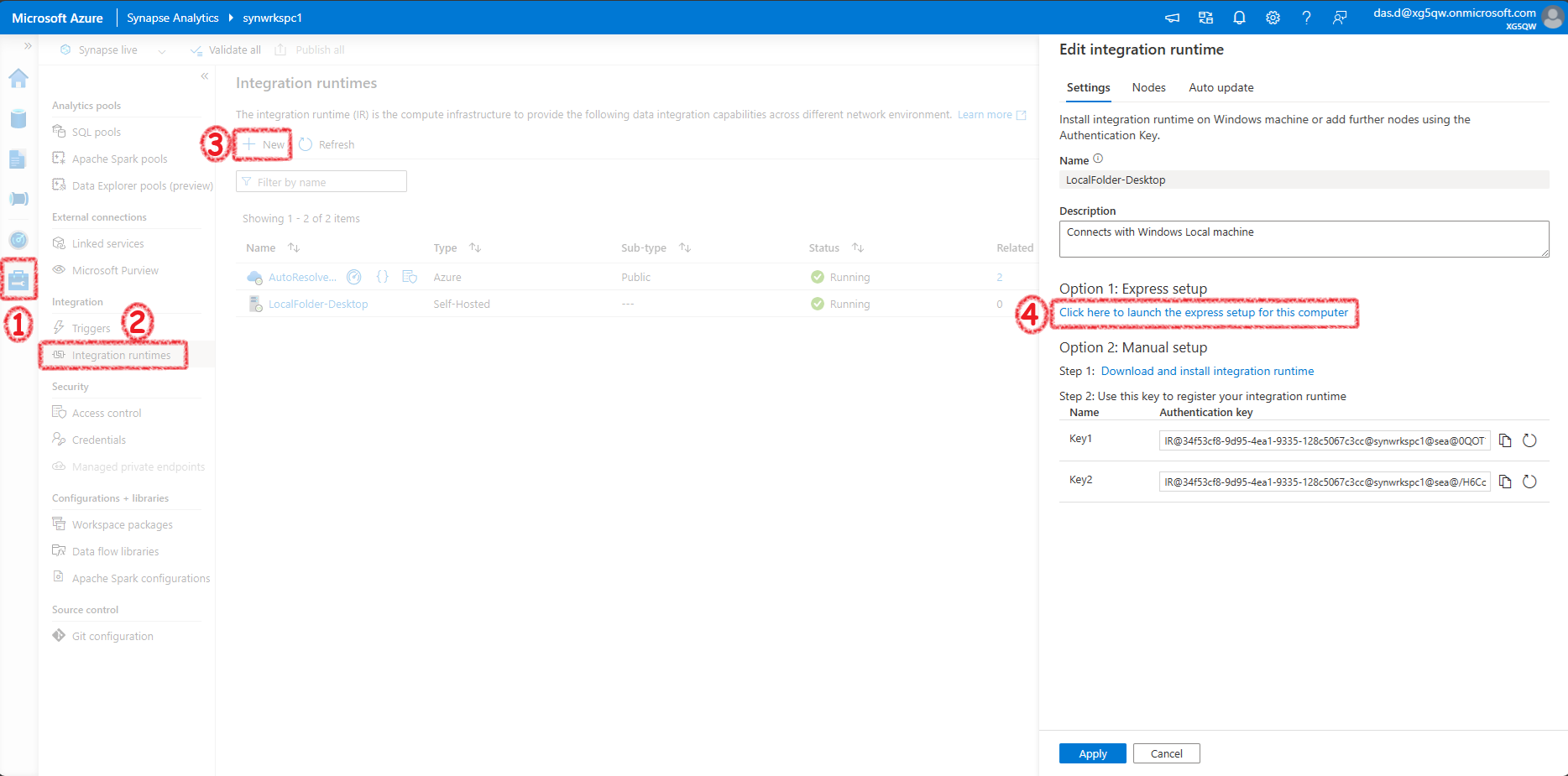The image size is (1568, 776).
Task: Sort runtimes by Status column
Action: (x=857, y=247)
